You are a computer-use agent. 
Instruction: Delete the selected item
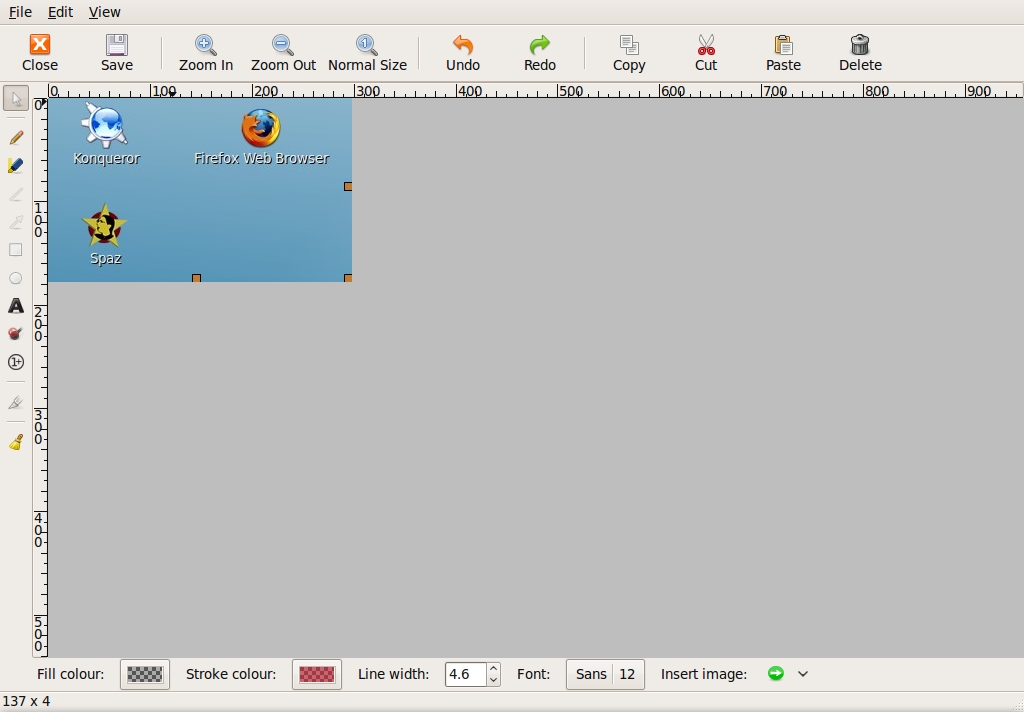click(860, 53)
